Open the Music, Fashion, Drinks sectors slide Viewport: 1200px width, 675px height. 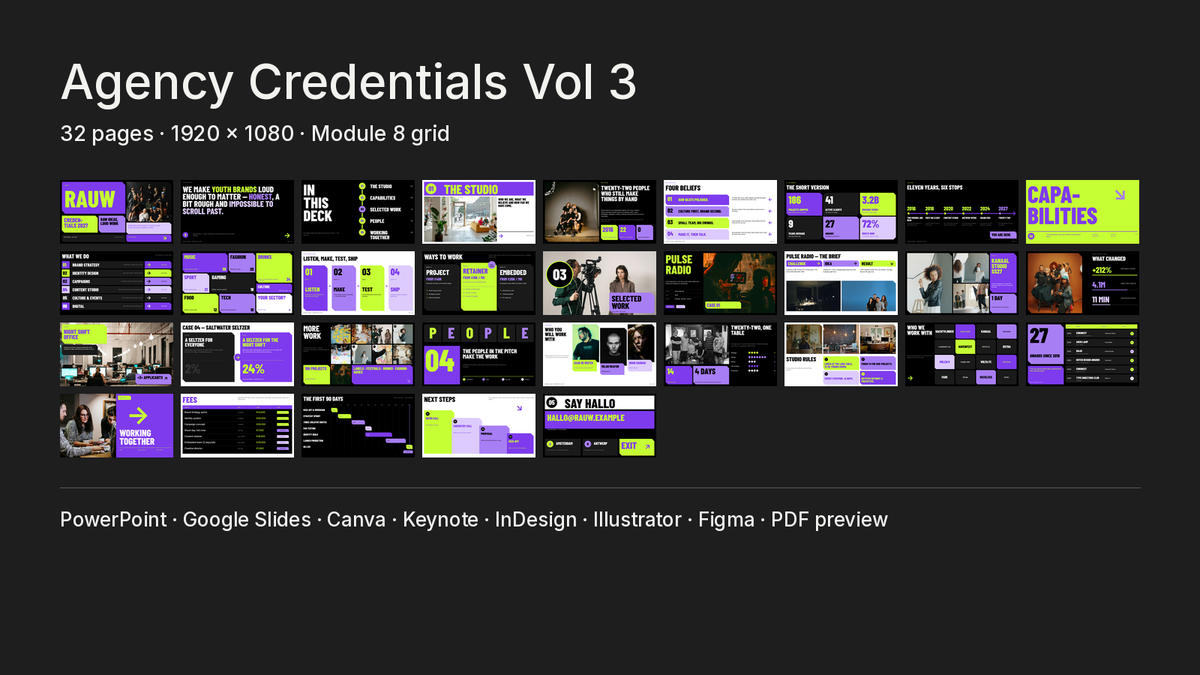click(x=237, y=283)
